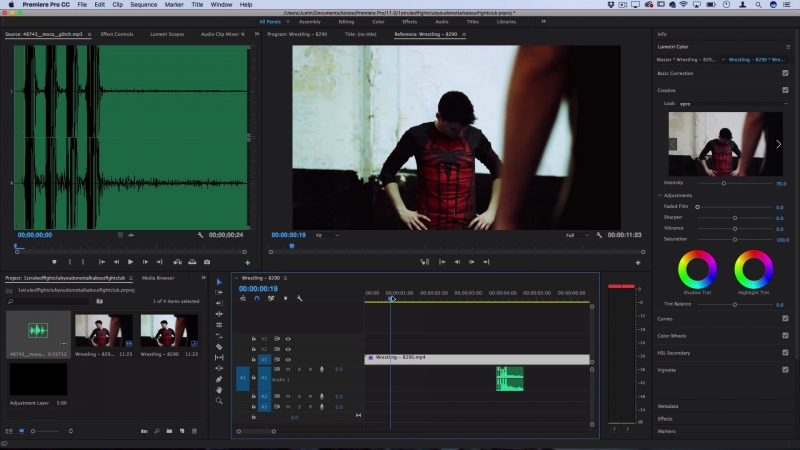Open the Sequence menu

143,5
